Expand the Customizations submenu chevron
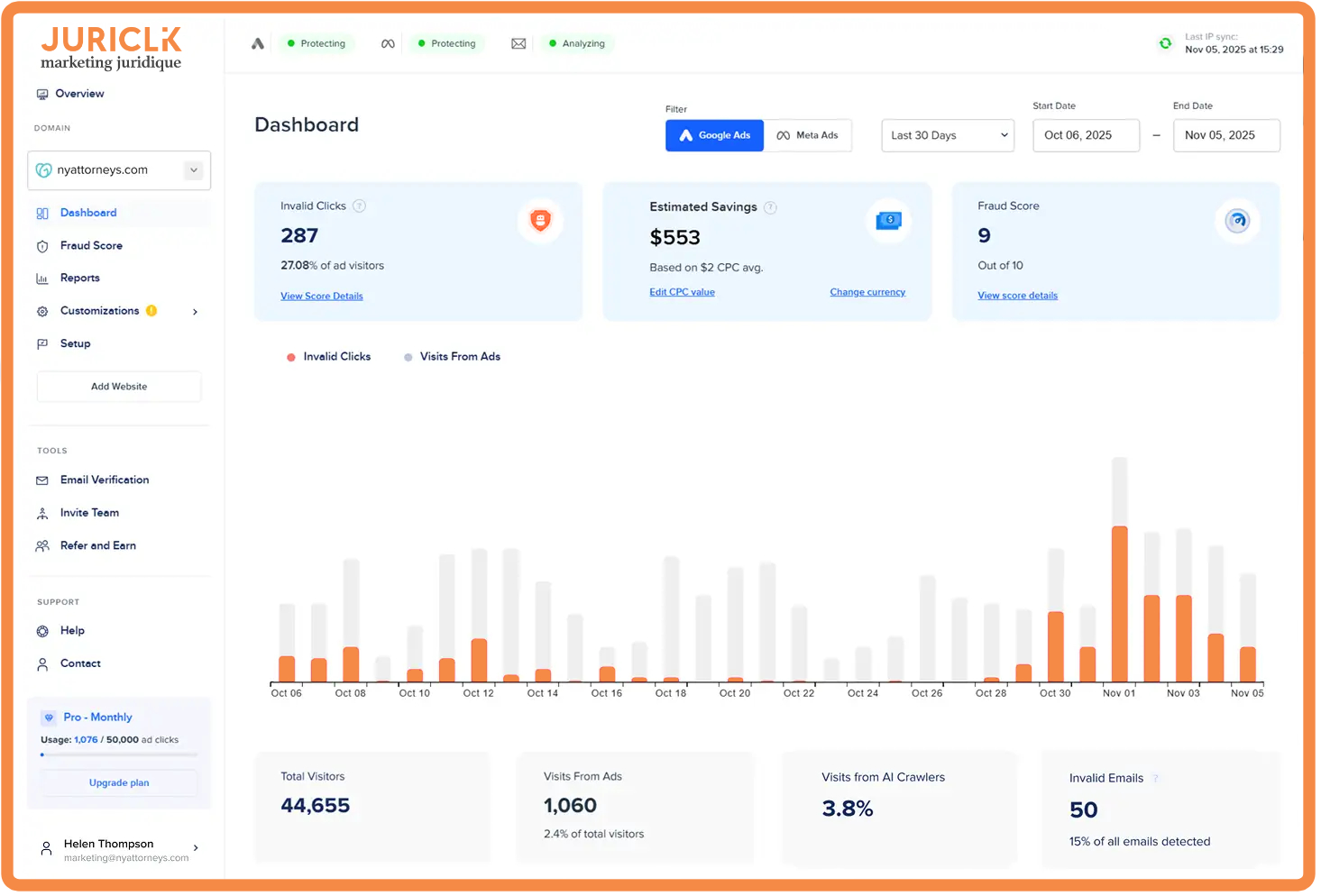1321x896 pixels. 195,312
